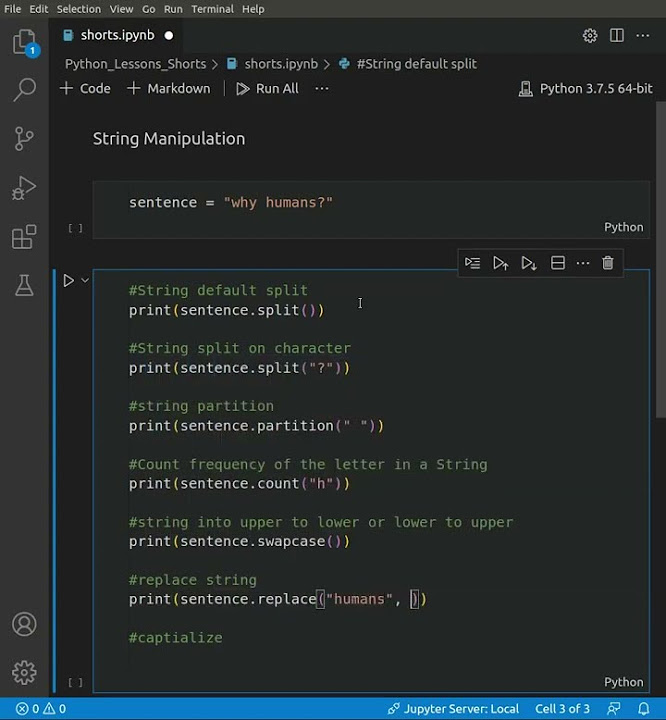Split cell using cell toolbar icon
Screen dimensions: 666x720
click(558, 263)
